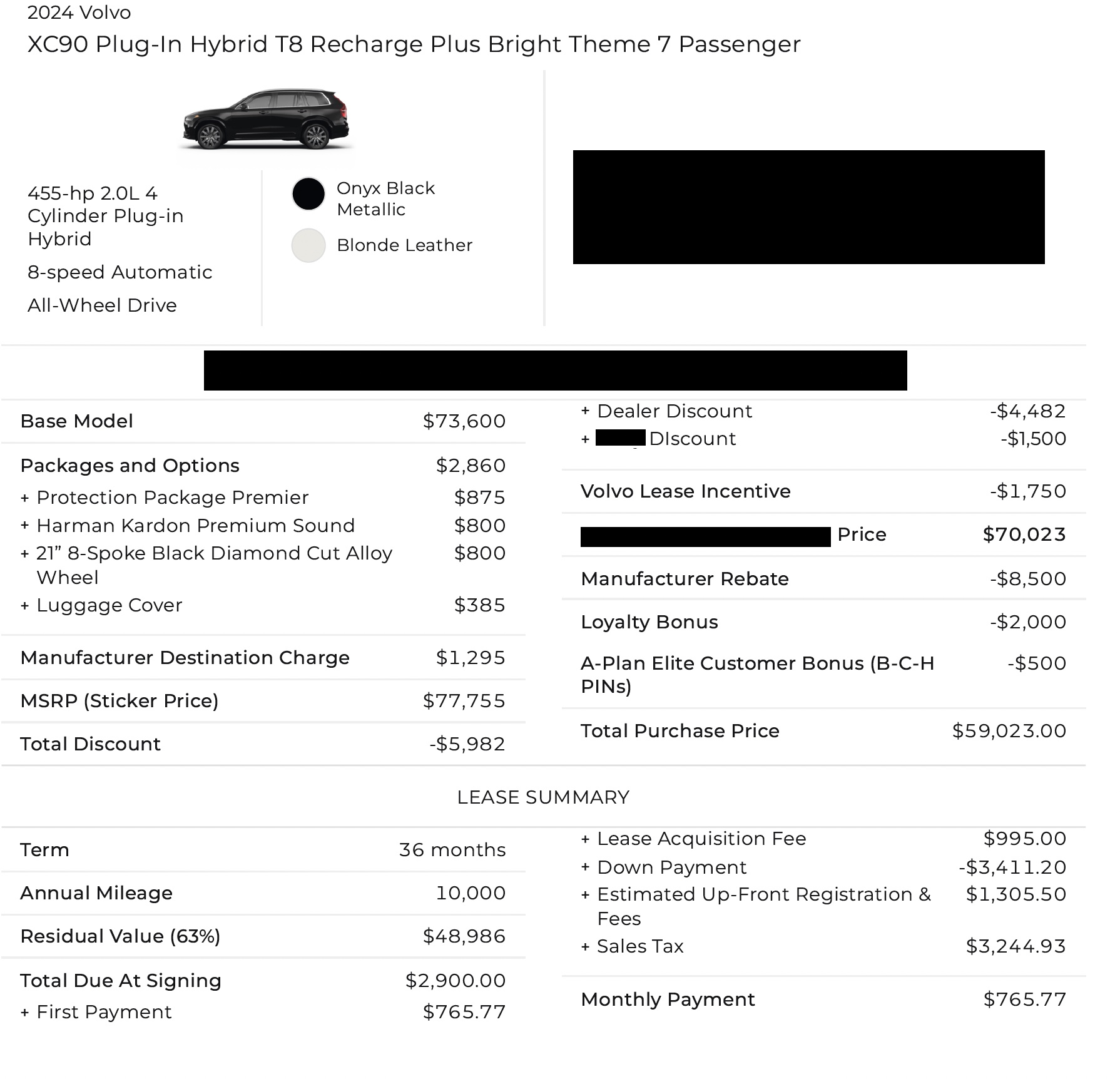Expand the Total Due At Signing row
Screen dimensions: 1120x1079
tap(263, 981)
